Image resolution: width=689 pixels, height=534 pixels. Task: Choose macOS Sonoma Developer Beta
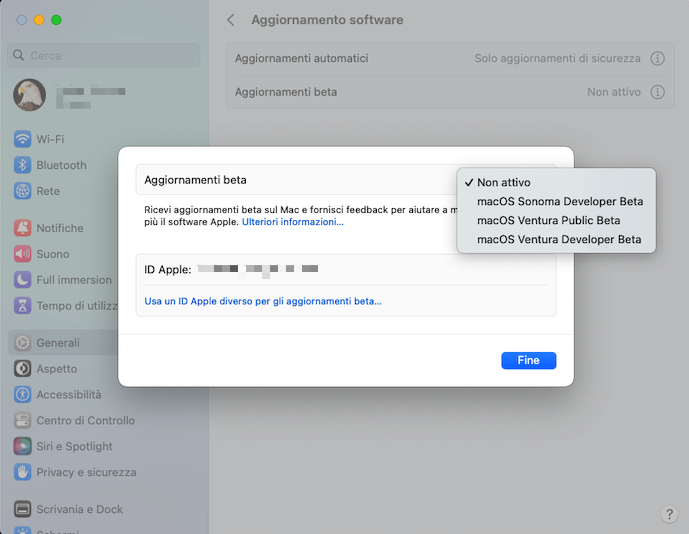tap(556, 201)
